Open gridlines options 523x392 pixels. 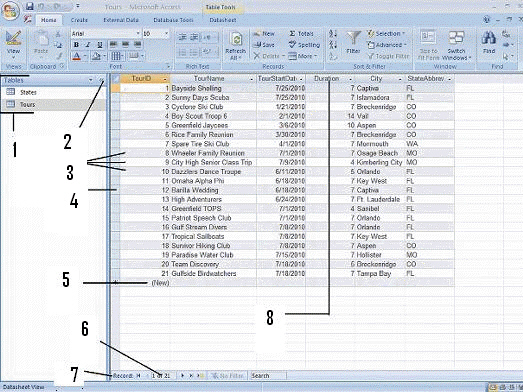pyautogui.click(x=117, y=56)
